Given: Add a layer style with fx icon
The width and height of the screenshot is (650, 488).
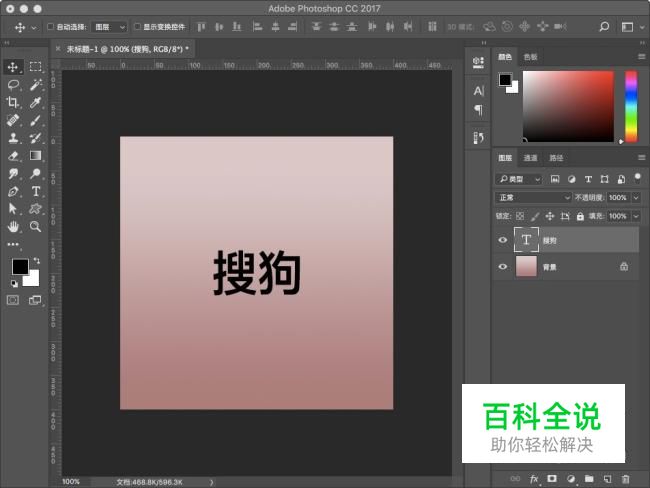Looking at the screenshot, I should click(x=535, y=479).
